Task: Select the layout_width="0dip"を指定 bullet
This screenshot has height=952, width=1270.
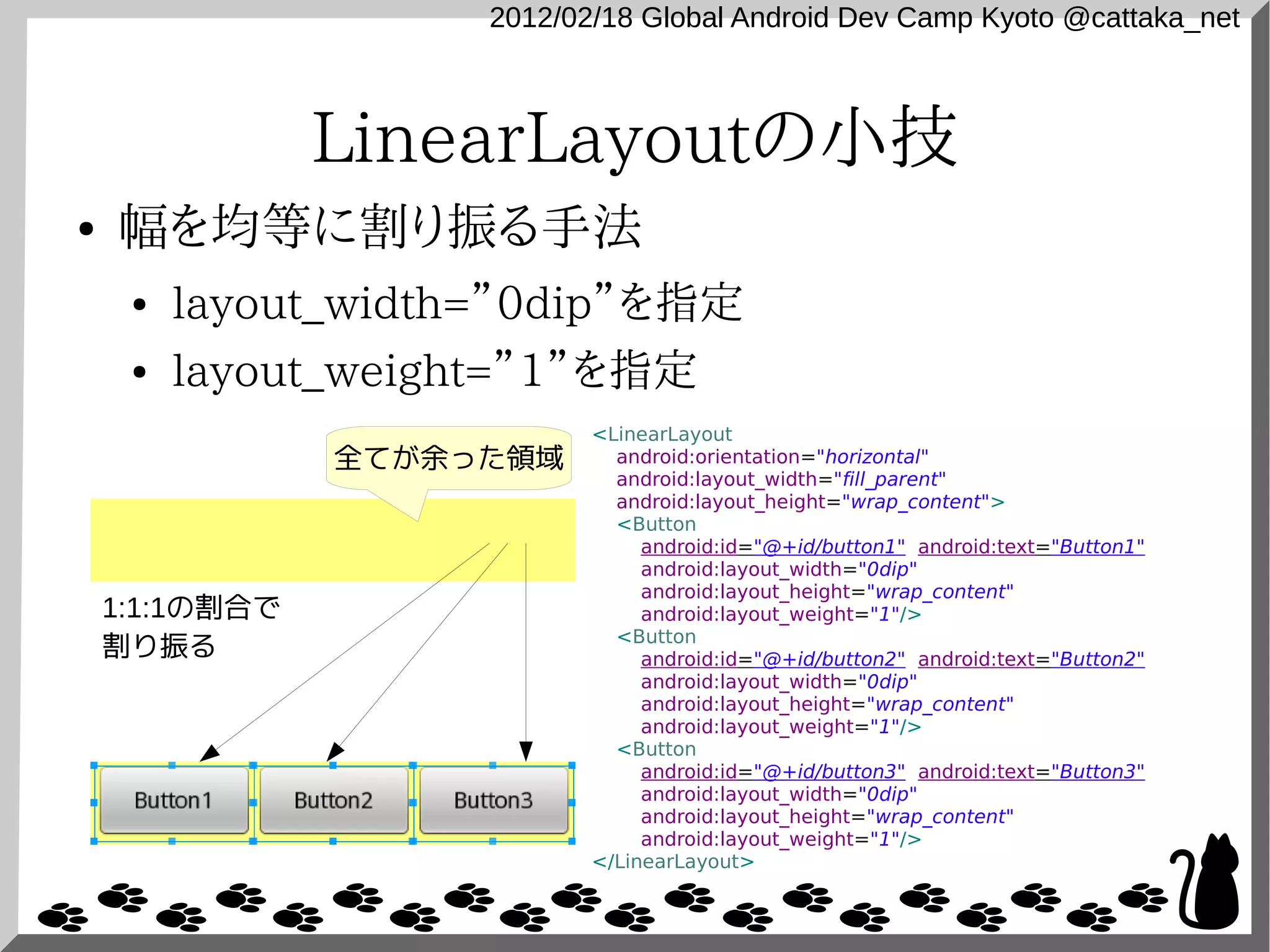Action: pyautogui.click(x=457, y=303)
